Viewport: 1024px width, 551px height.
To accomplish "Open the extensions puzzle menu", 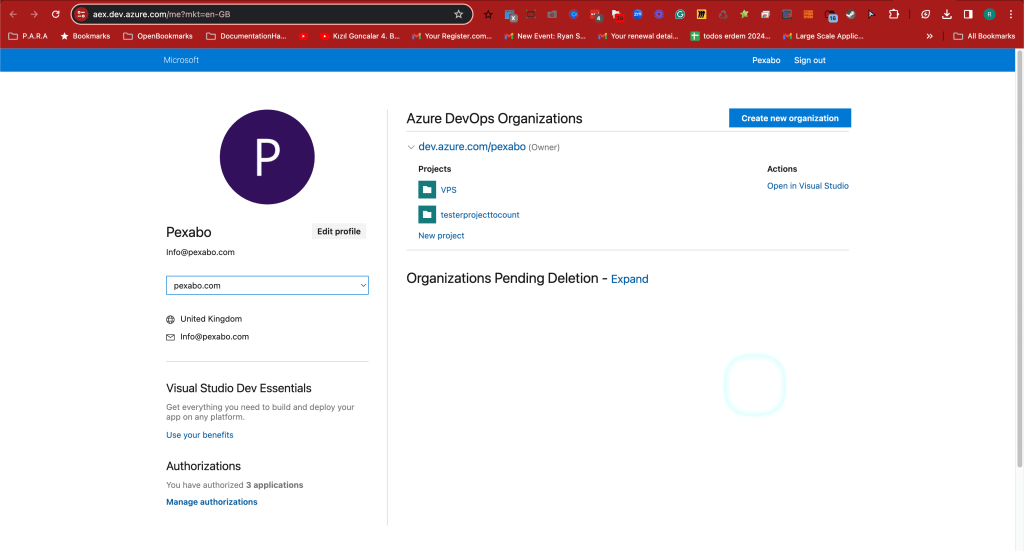I will click(x=894, y=14).
